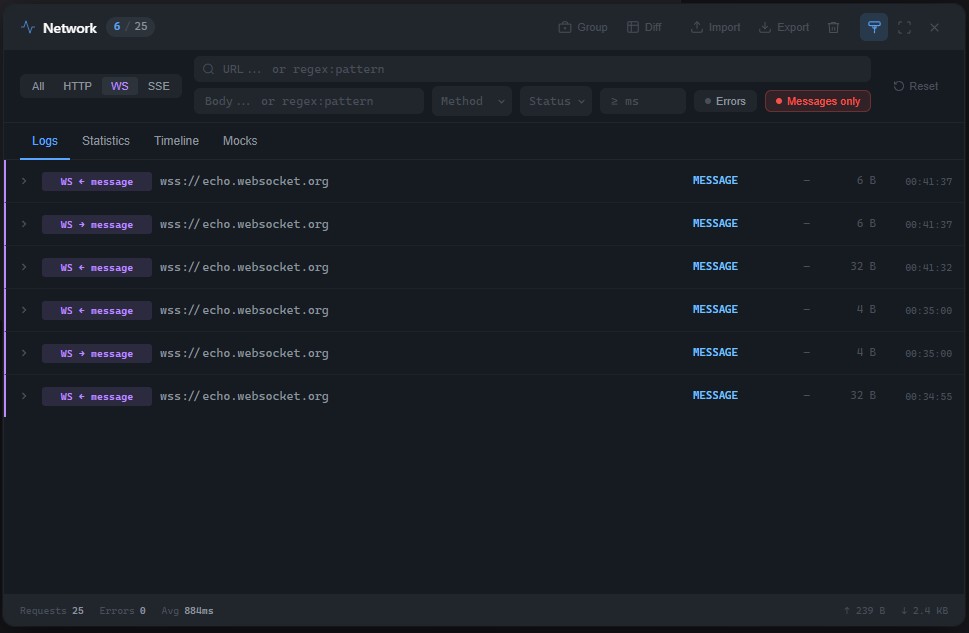Click Import to load network logs
This screenshot has height=633, width=969.
(715, 28)
